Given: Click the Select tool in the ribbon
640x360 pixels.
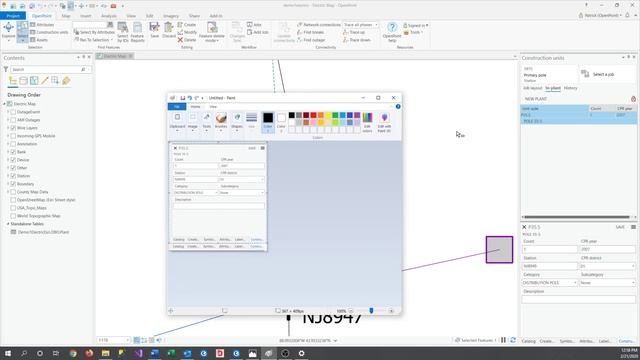Looking at the screenshot, I should pos(22,32).
